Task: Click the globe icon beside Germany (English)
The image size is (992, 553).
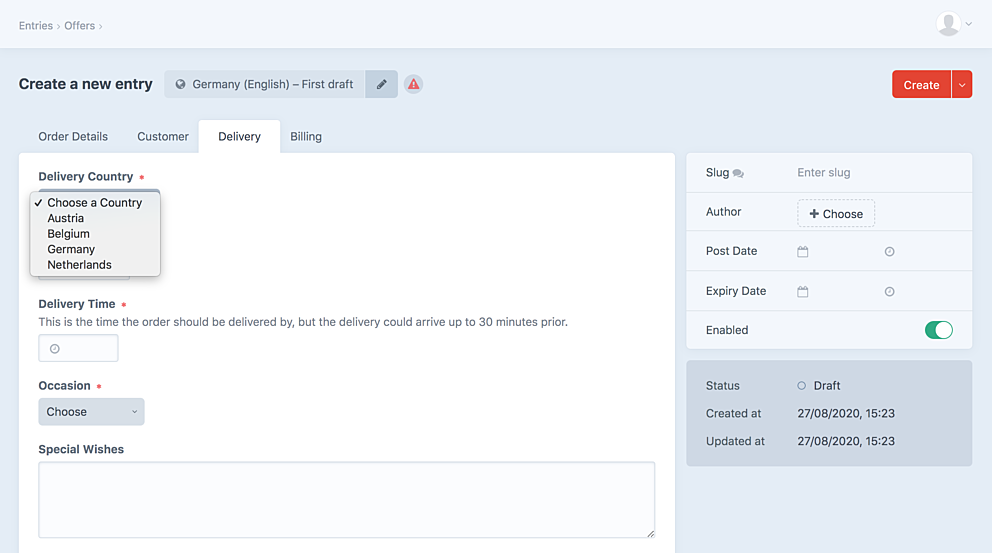Action: click(180, 84)
